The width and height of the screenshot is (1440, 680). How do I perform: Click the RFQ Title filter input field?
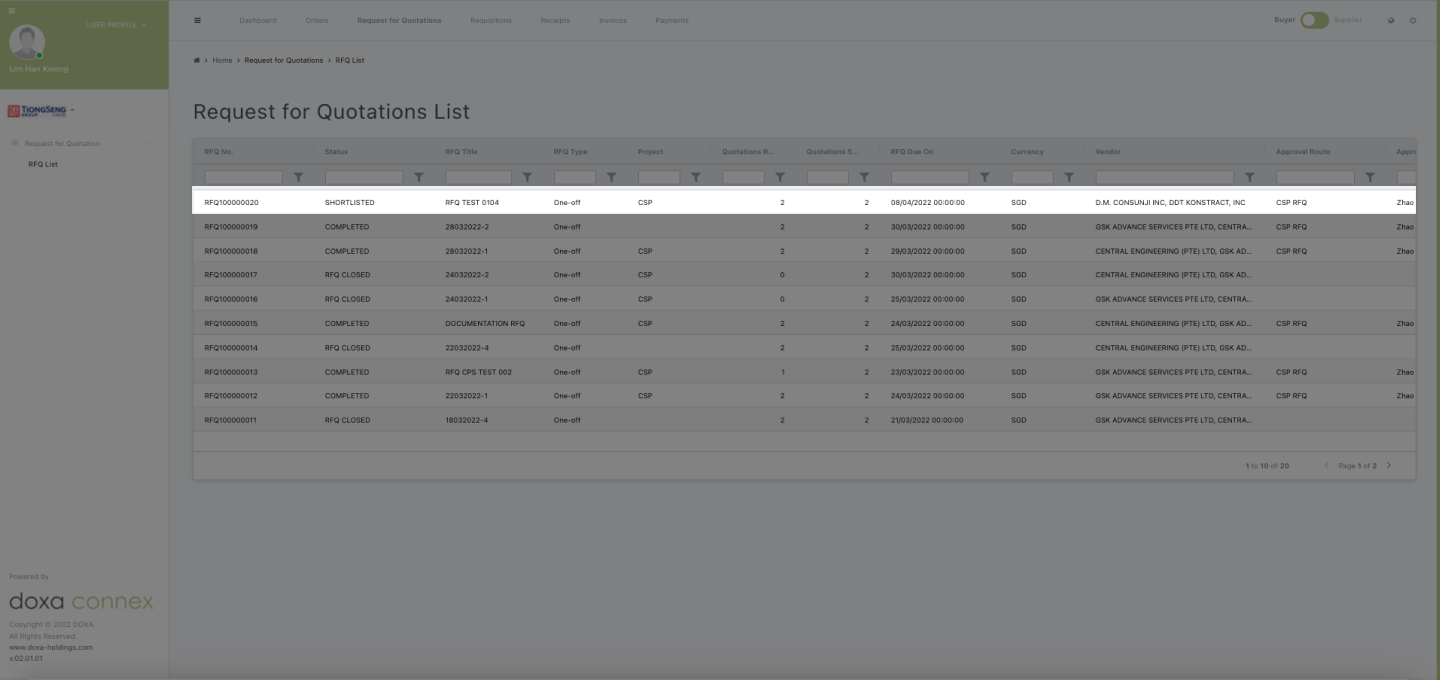pyautogui.click(x=478, y=177)
